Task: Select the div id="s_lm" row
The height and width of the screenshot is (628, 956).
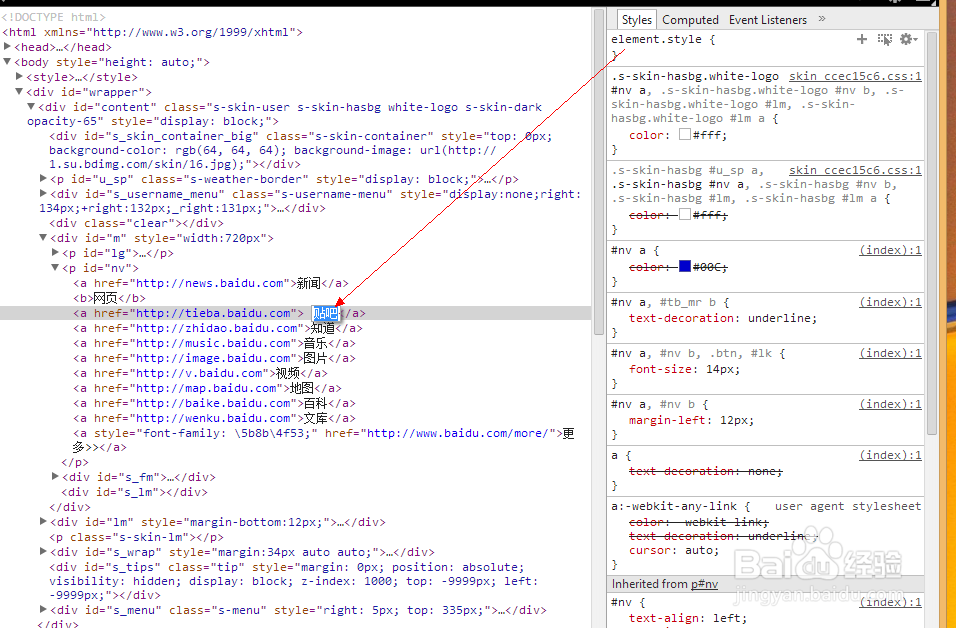Action: (x=134, y=492)
